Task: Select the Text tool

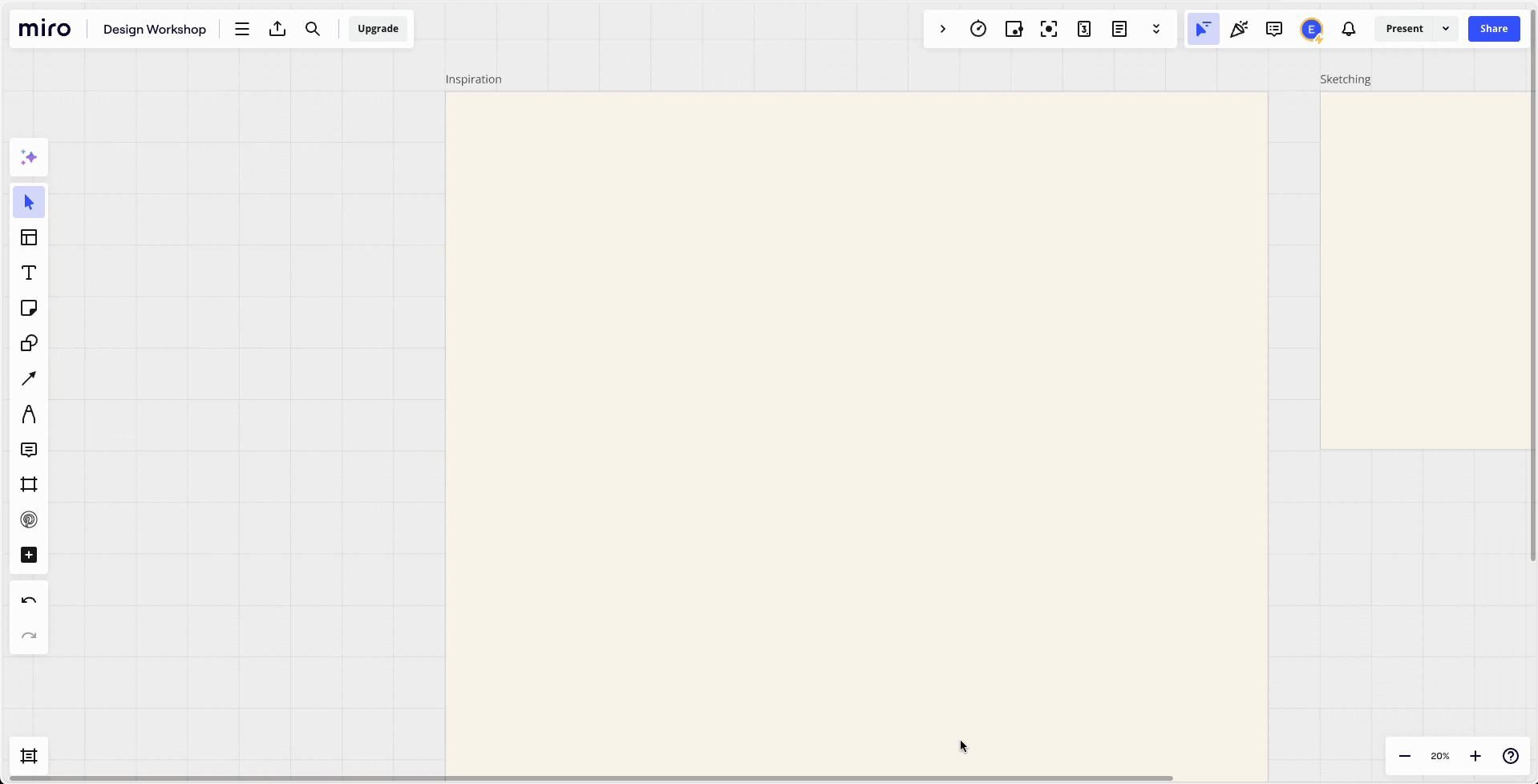Action: [29, 273]
